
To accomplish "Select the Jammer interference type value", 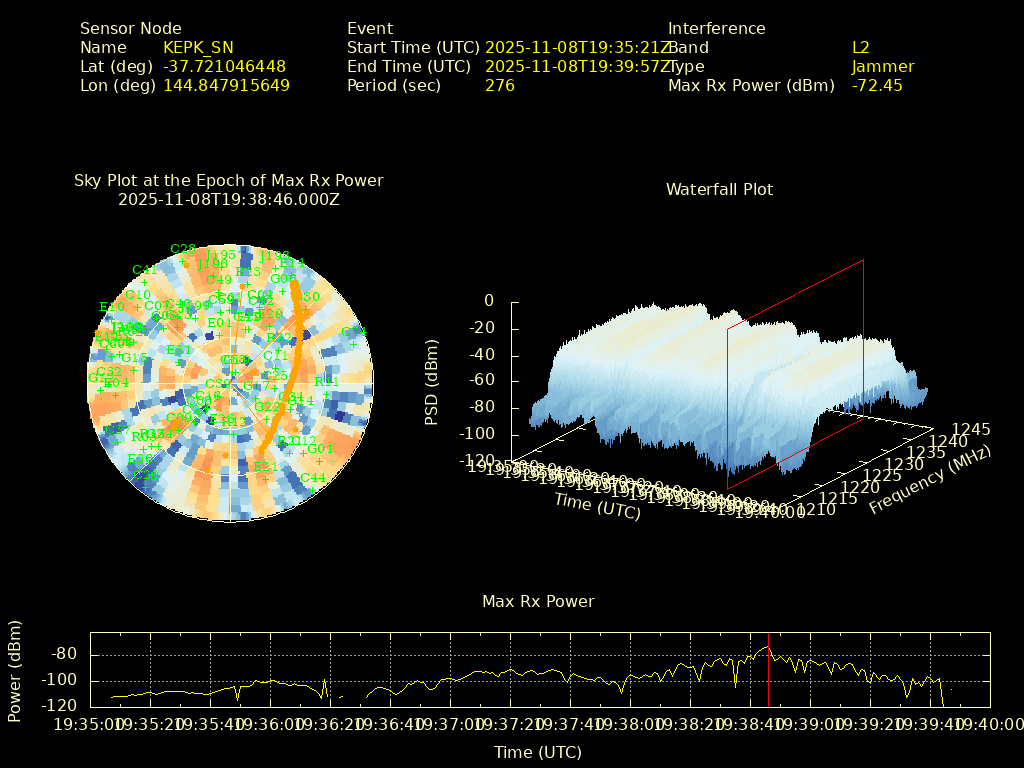I will (x=882, y=67).
